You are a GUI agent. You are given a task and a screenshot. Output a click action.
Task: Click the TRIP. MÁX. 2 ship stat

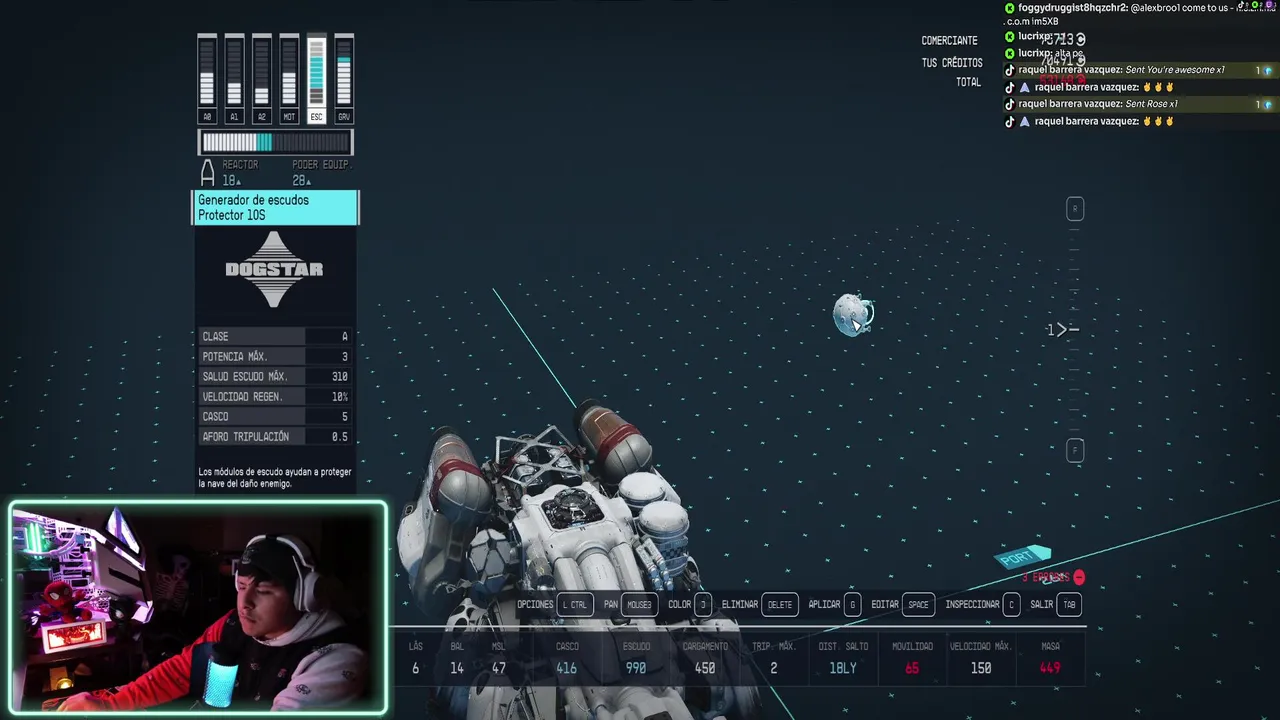coord(773,658)
